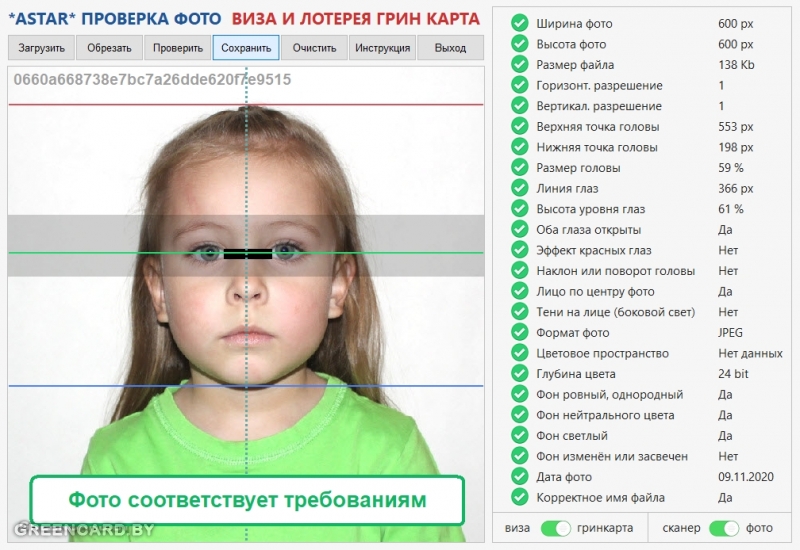Viewport: 800px width, 550px height.
Task: Run the Проверить photo check
Action: (x=178, y=48)
